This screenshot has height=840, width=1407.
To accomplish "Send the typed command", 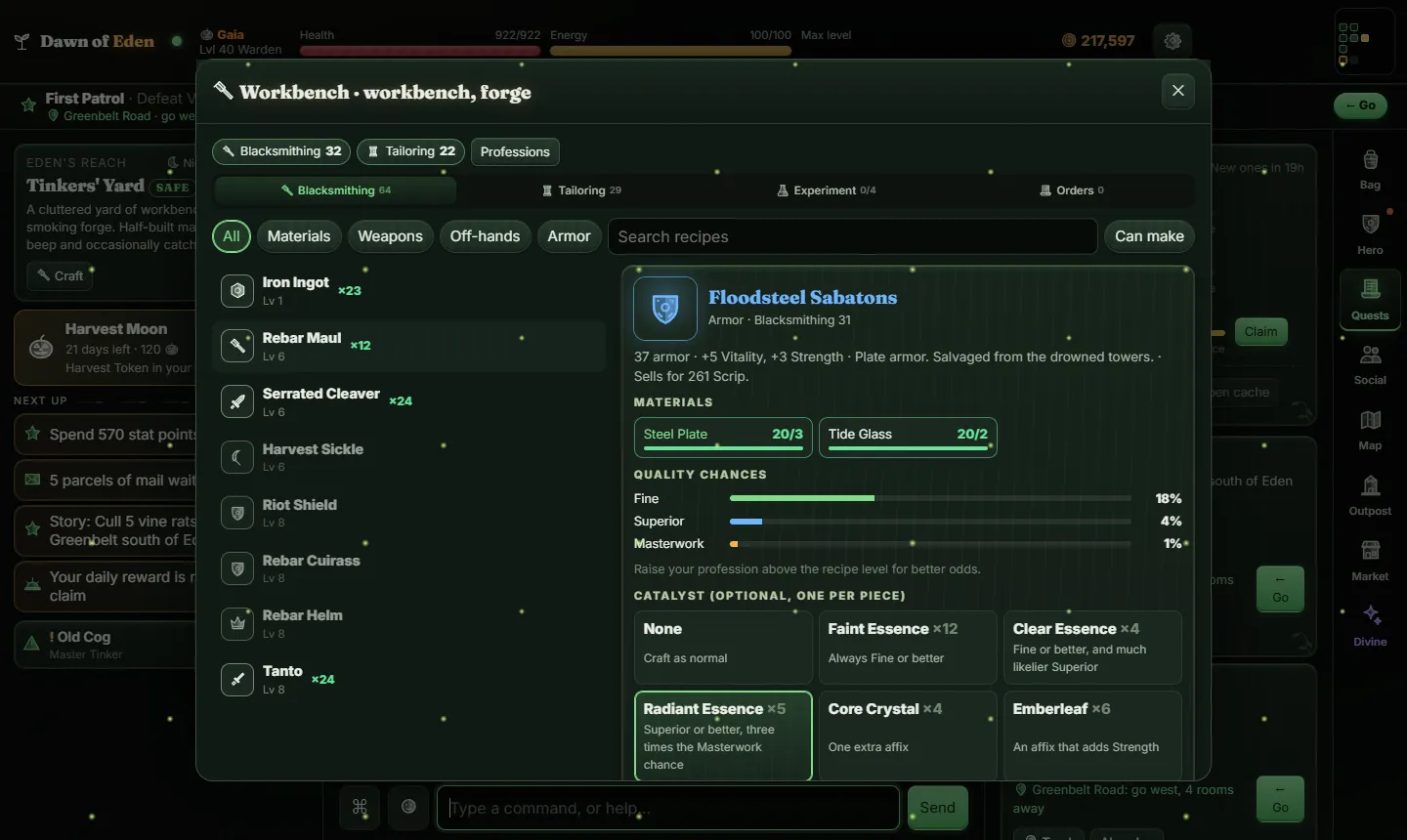I will point(938,808).
